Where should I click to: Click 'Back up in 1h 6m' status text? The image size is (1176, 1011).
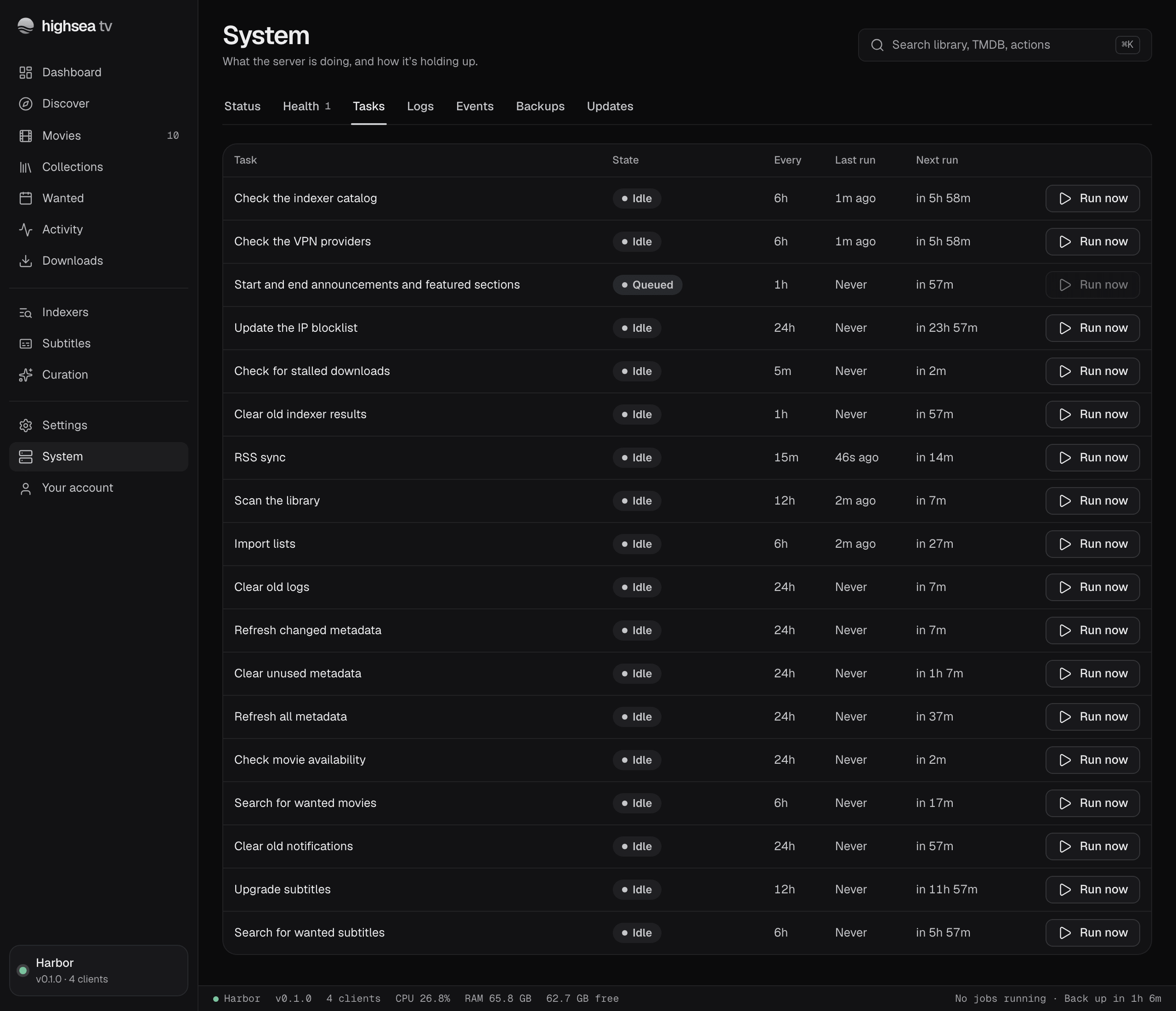click(x=1113, y=999)
